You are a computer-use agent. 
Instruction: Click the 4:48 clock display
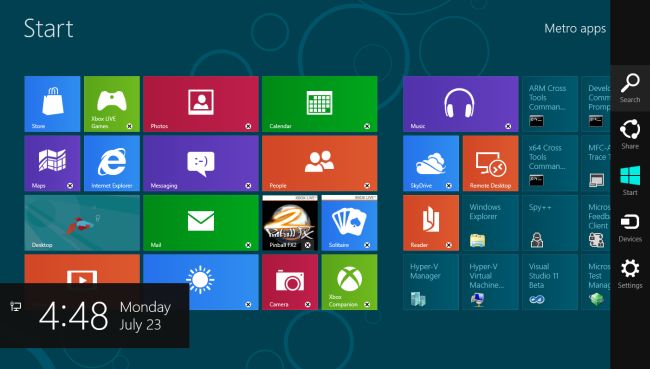[x=74, y=316]
